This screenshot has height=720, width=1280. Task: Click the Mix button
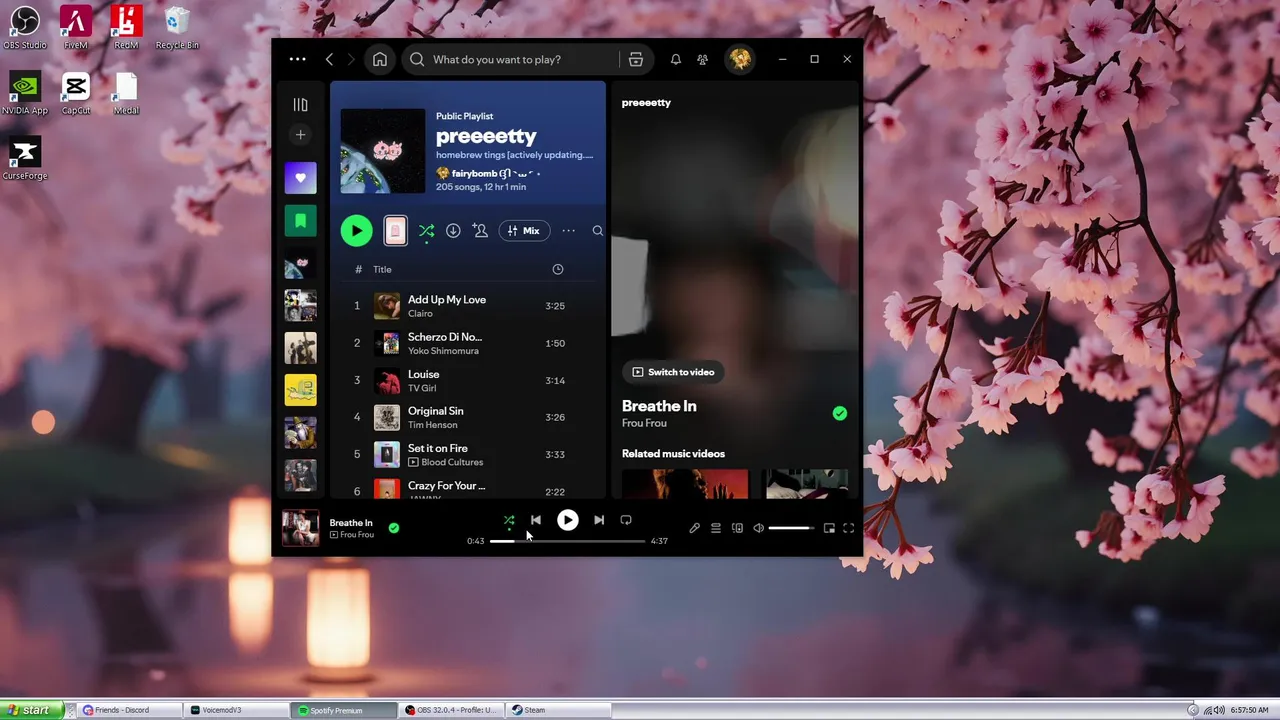[523, 231]
